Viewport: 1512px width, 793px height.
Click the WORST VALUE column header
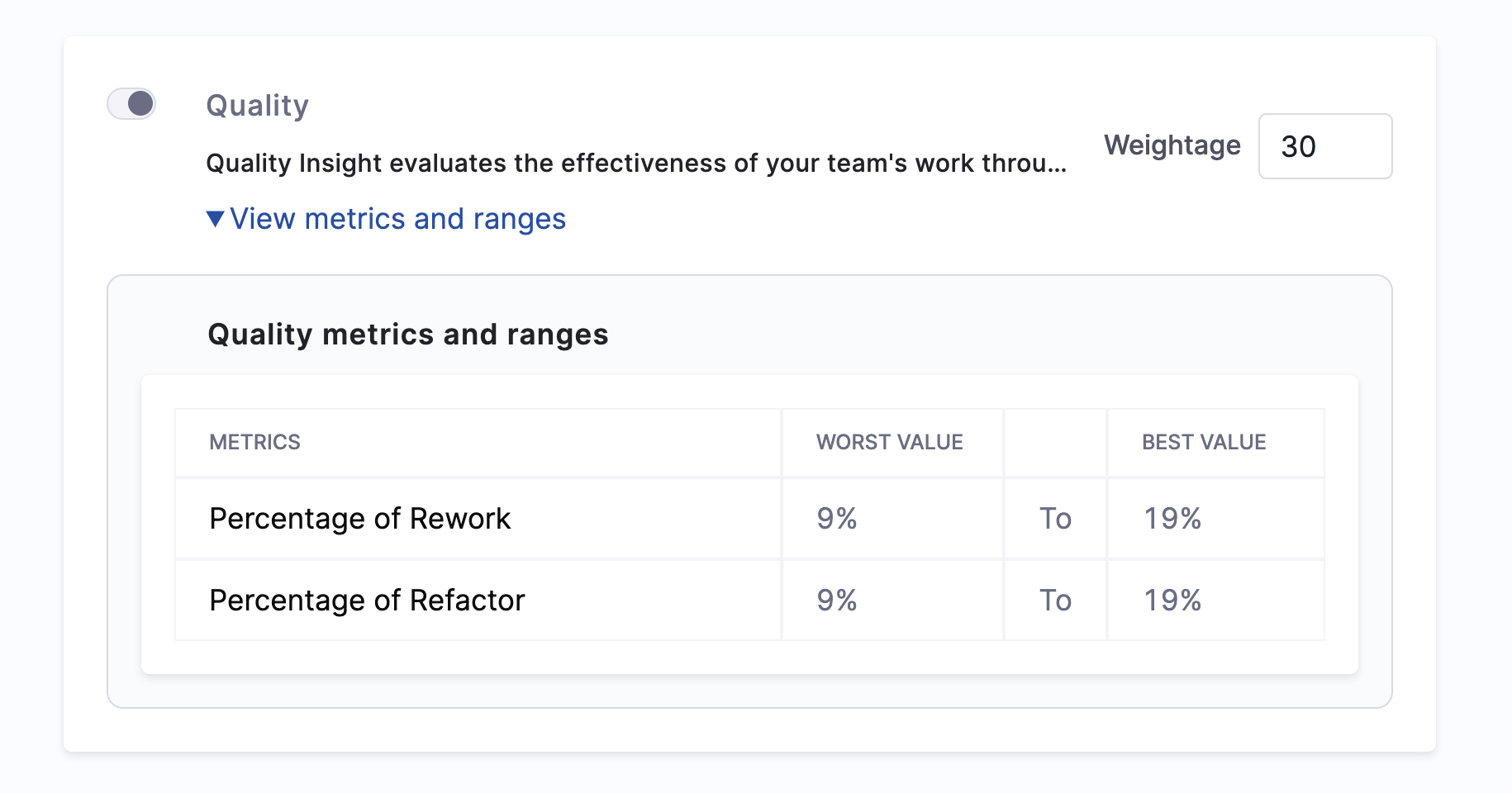coord(889,442)
